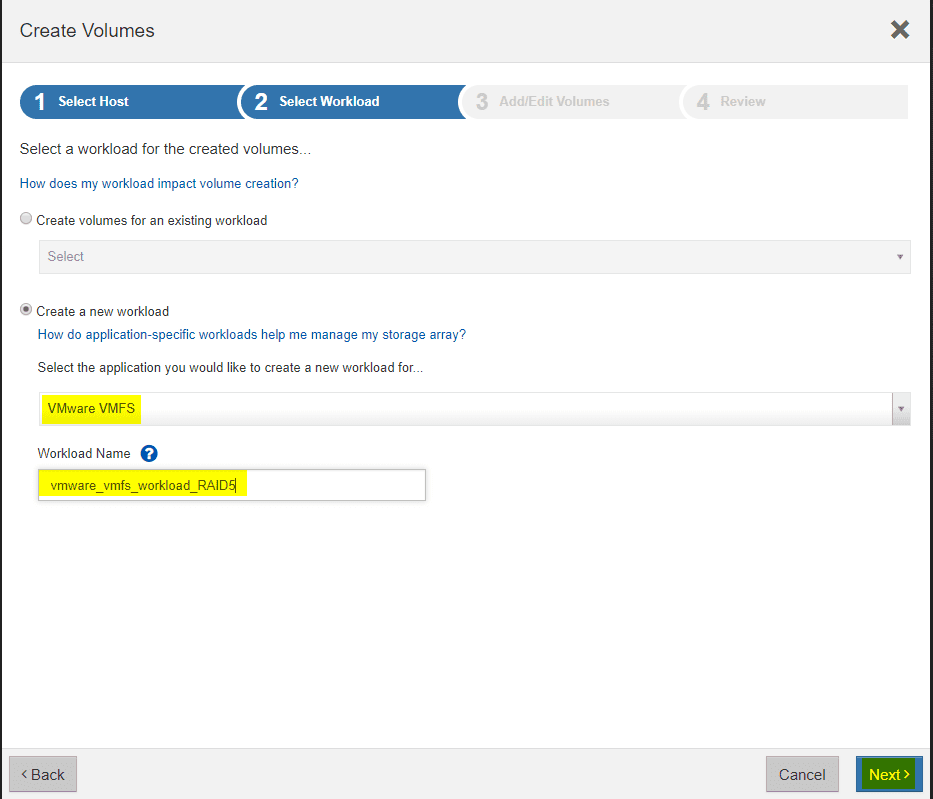
Task: Open the workload impact help link
Action: coord(160,185)
